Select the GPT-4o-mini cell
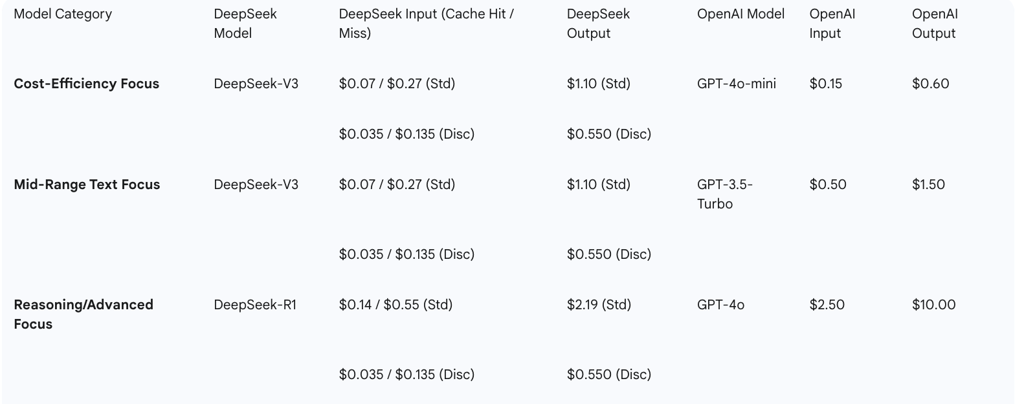Image resolution: width=1024 pixels, height=404 pixels. (736, 84)
